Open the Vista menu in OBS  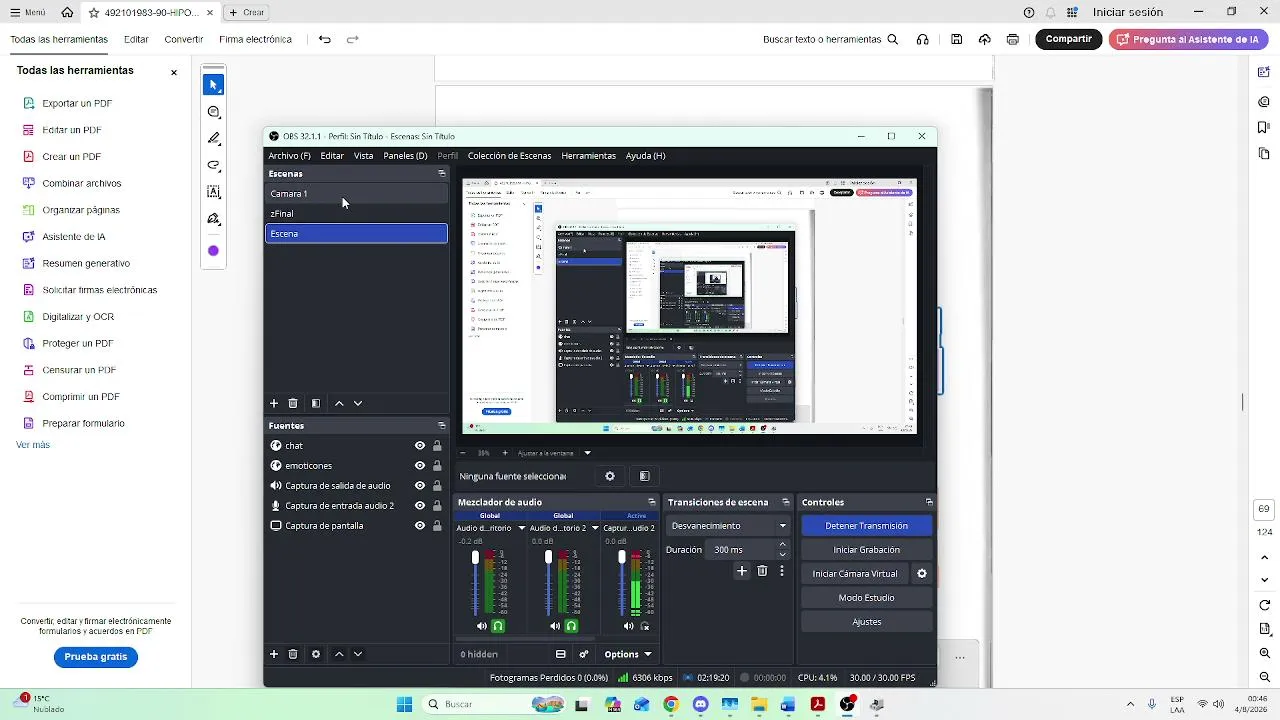click(363, 156)
